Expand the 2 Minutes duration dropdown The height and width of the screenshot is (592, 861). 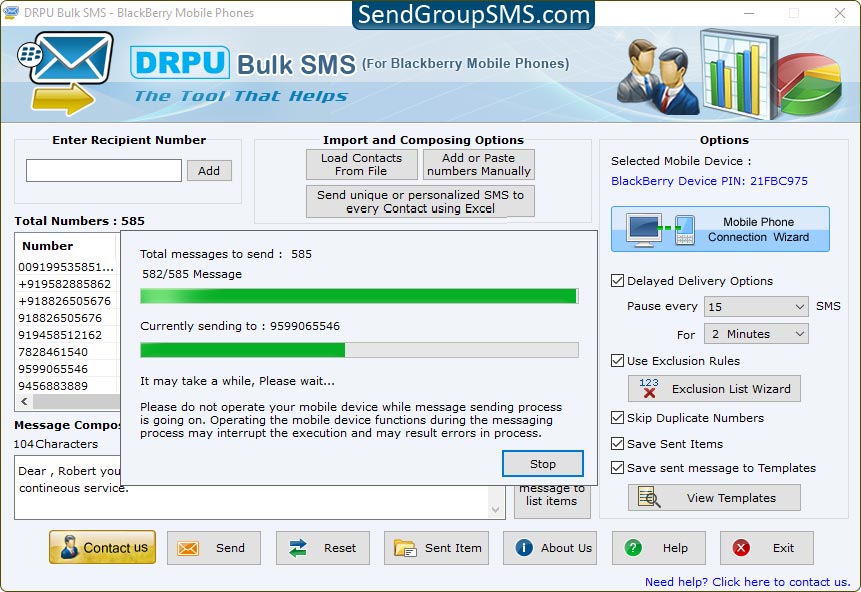pos(756,333)
